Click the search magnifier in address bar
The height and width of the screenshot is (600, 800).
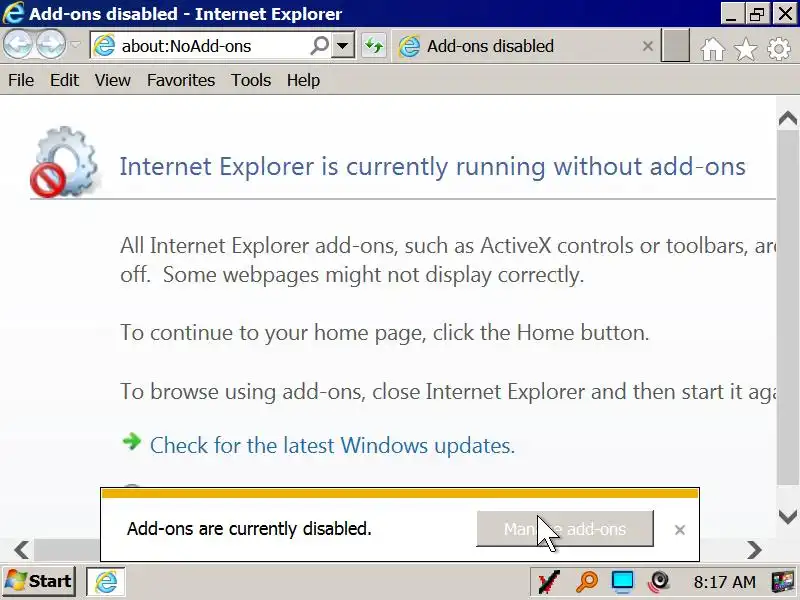320,46
